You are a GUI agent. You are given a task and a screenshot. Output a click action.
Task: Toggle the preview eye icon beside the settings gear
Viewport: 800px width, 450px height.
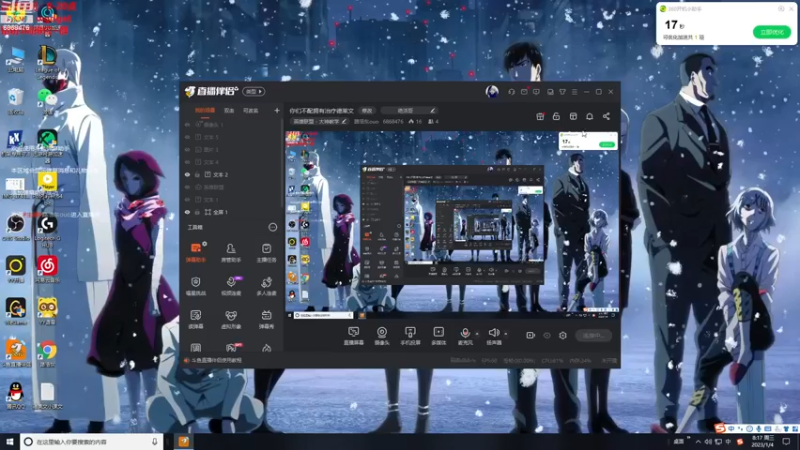(x=547, y=335)
